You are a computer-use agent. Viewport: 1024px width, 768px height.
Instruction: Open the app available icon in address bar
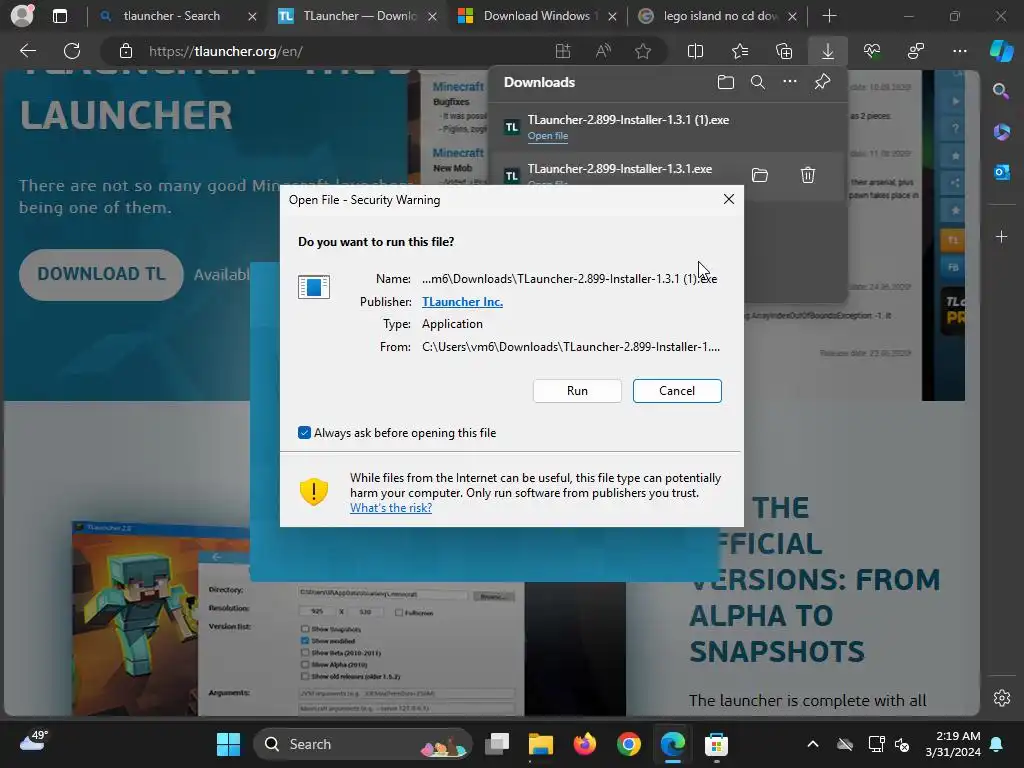pos(562,51)
